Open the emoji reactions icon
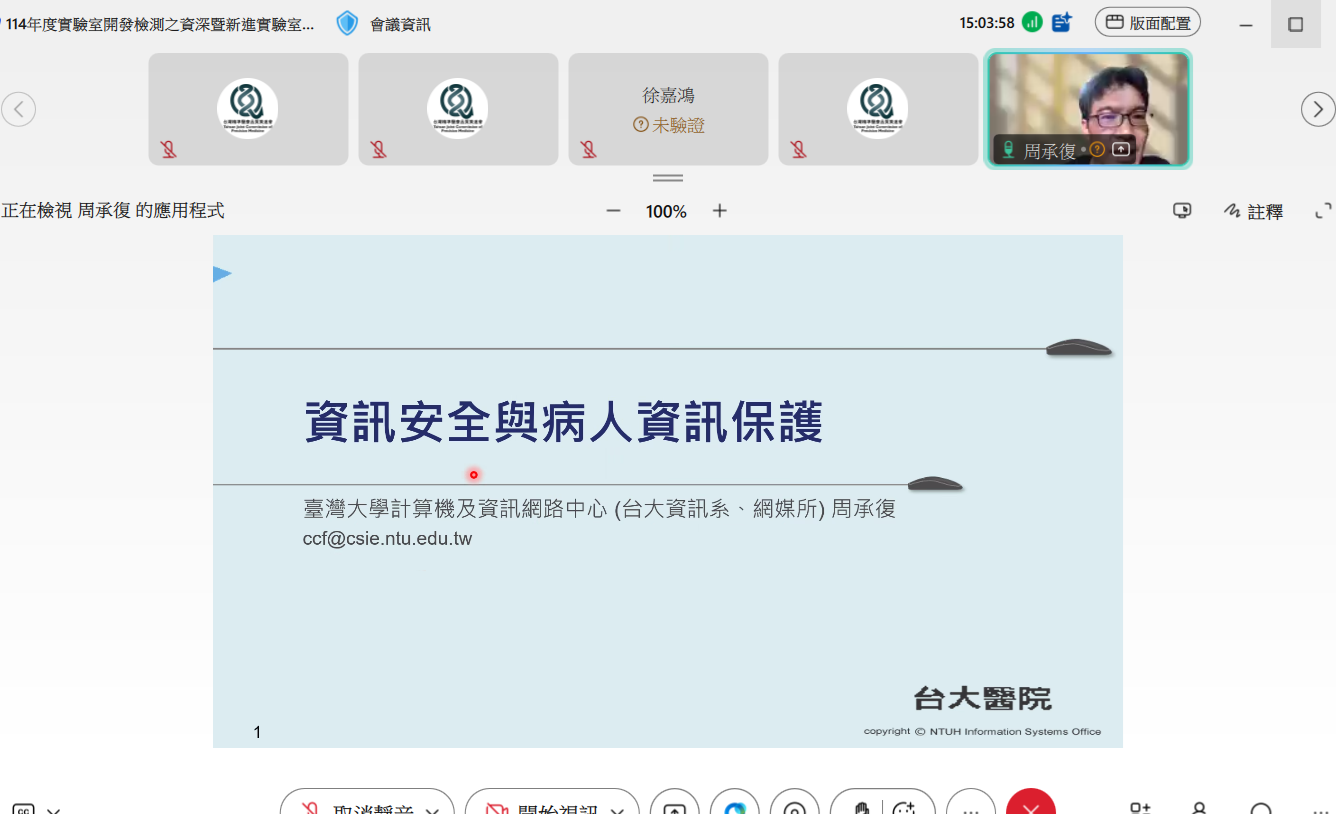 coord(904,807)
